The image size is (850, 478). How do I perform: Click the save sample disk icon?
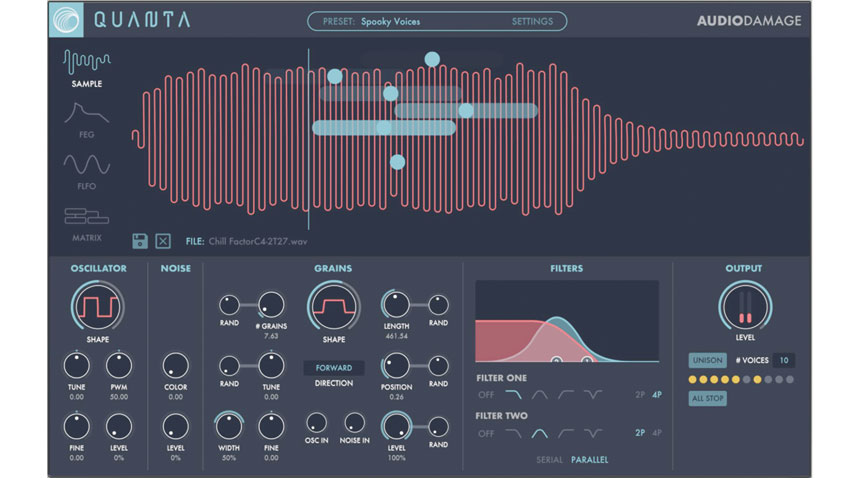(x=140, y=241)
